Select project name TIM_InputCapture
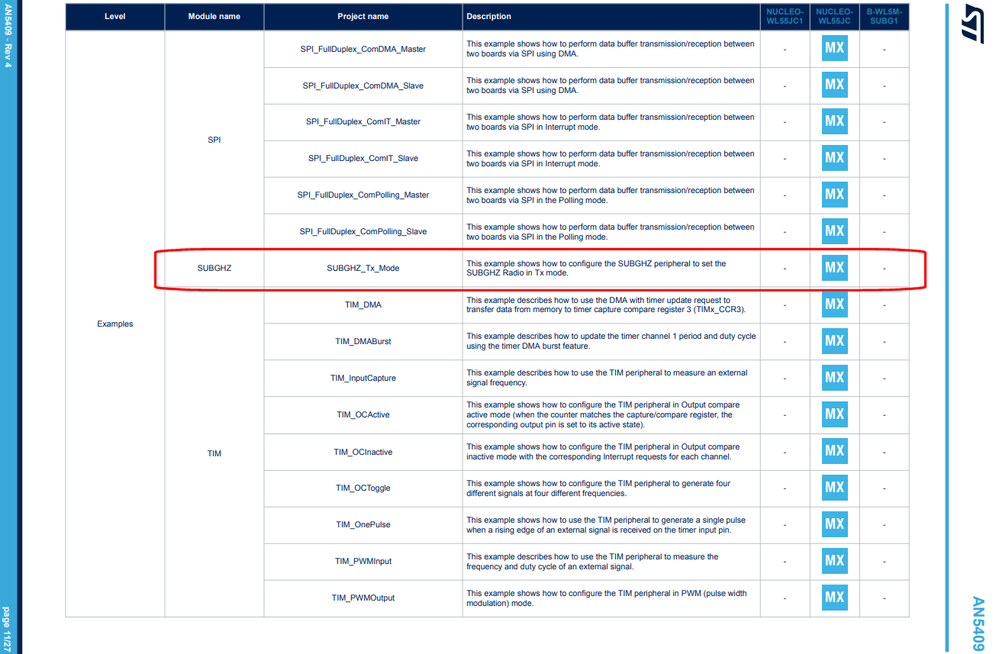The width and height of the screenshot is (999, 654). point(363,378)
